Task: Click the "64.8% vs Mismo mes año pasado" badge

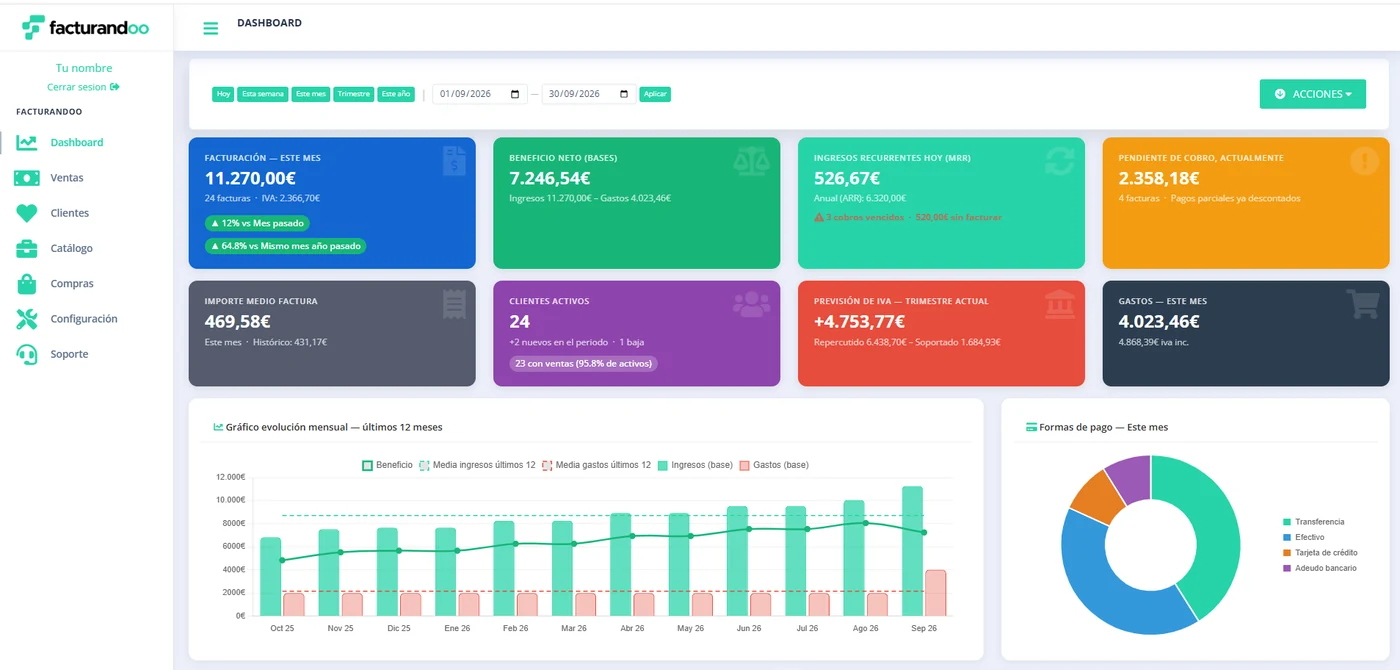Action: click(x=286, y=246)
